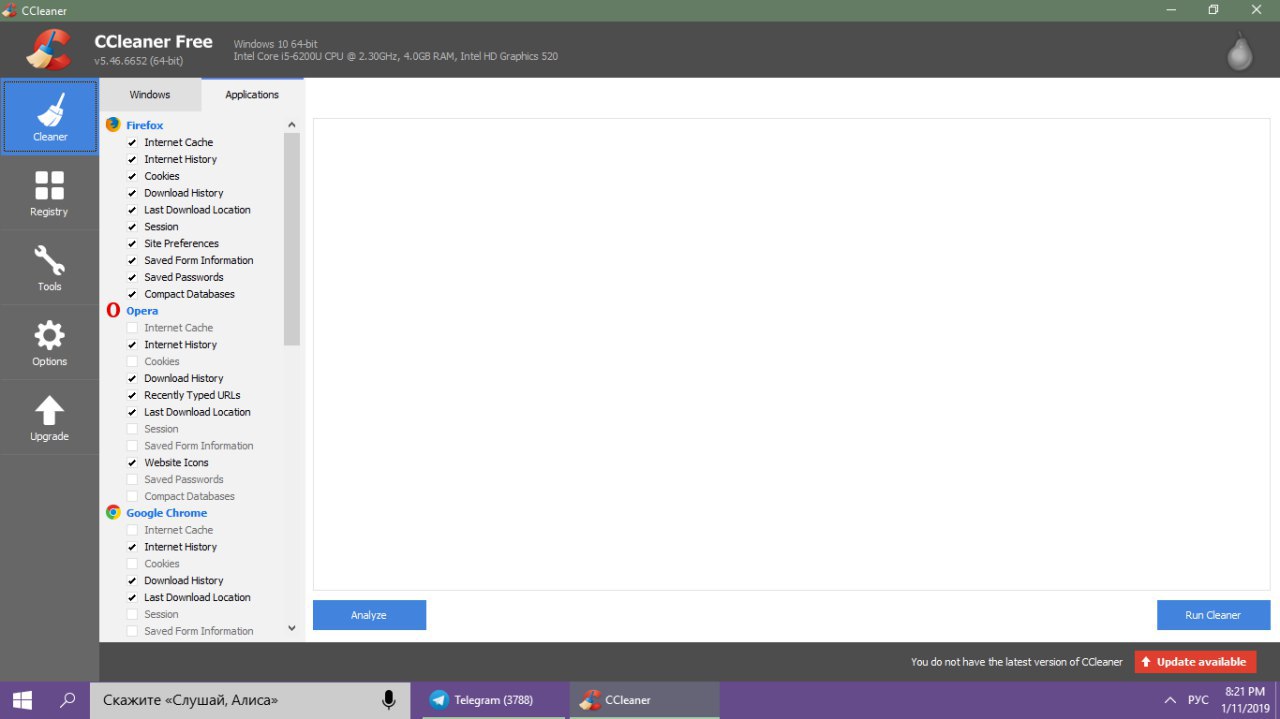
Task: Click the list scrollbar up arrow
Action: (x=292, y=125)
